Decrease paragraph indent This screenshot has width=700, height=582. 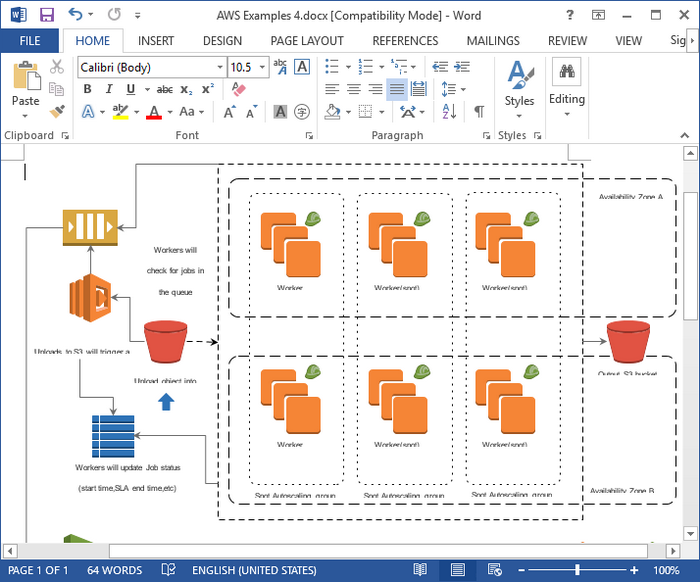point(440,67)
